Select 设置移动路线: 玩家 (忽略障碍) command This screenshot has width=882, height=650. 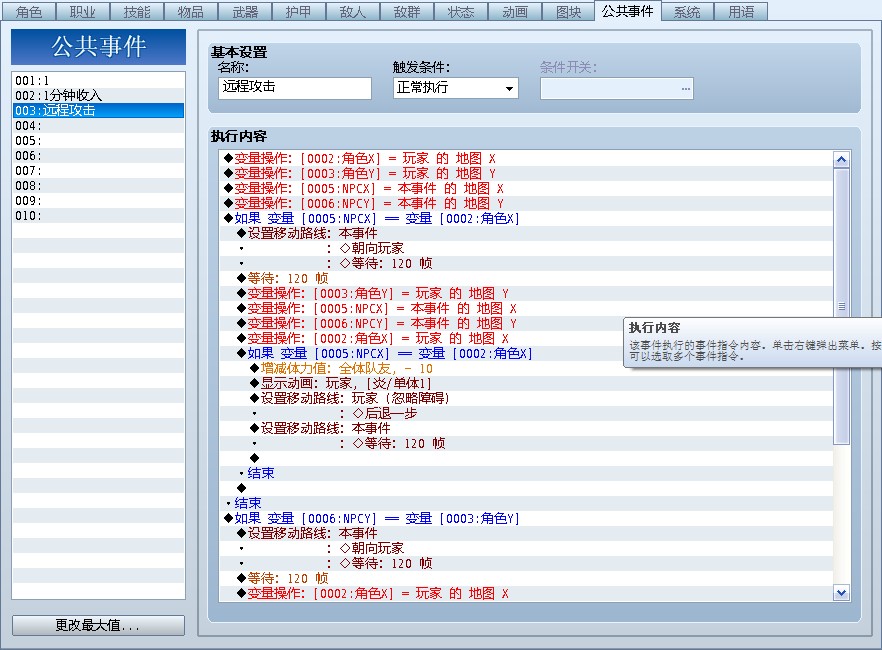click(x=526, y=398)
